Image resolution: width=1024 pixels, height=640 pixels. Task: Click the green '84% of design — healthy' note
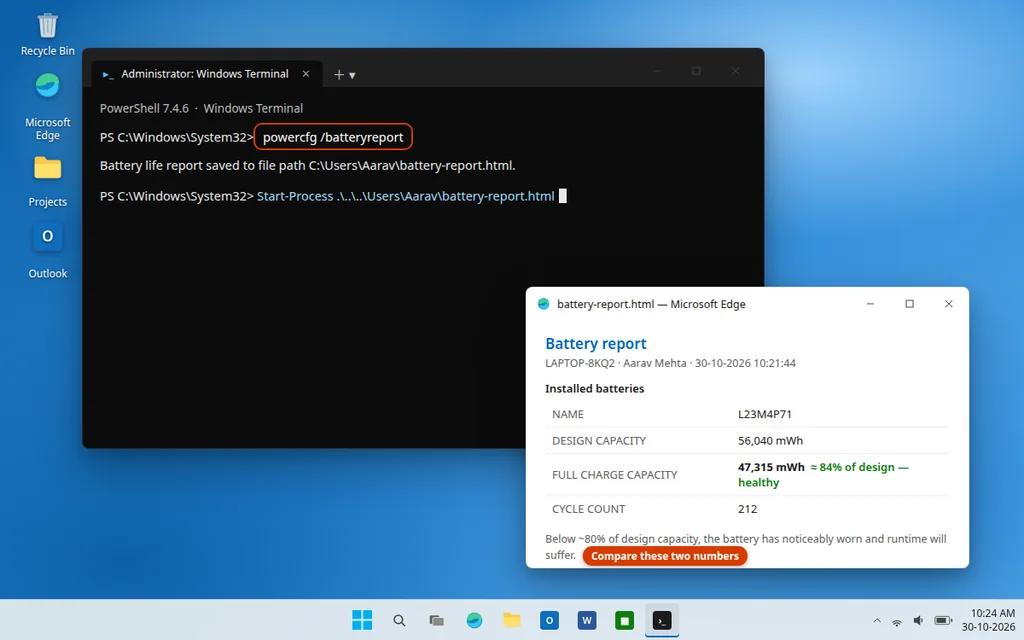coord(823,475)
